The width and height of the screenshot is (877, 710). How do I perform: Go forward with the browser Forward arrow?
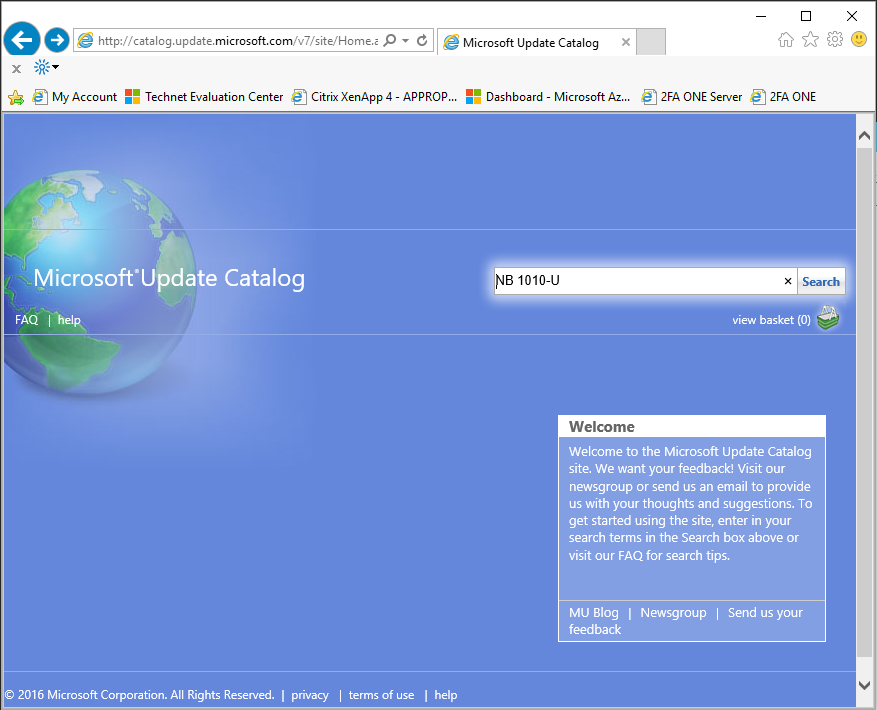(56, 40)
